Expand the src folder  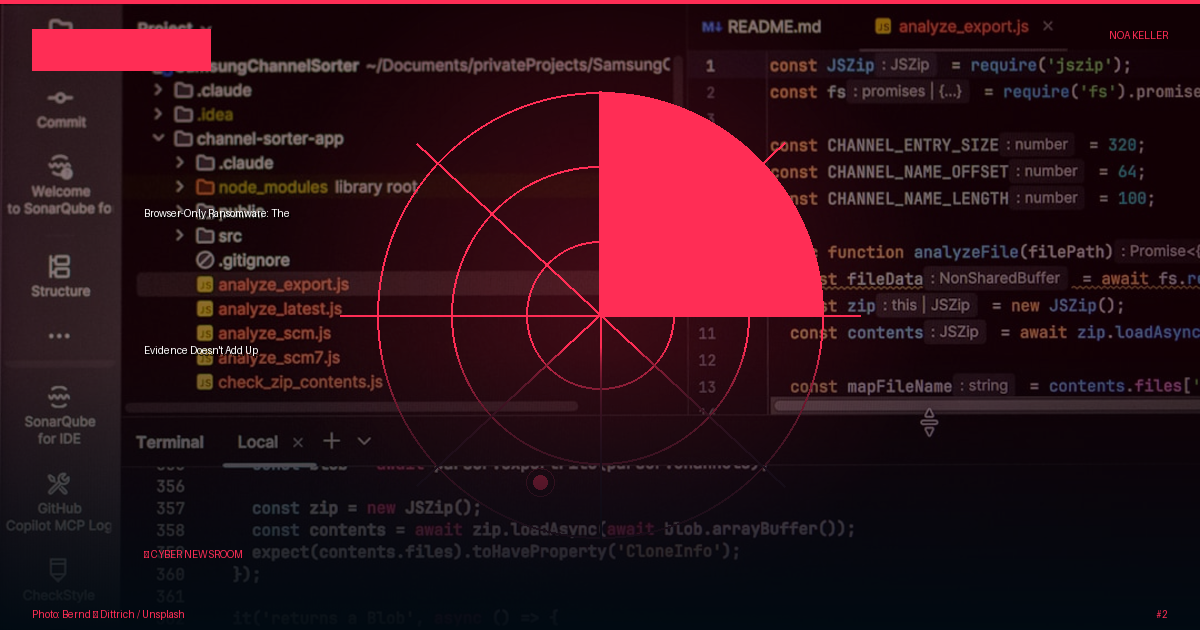coord(180,236)
